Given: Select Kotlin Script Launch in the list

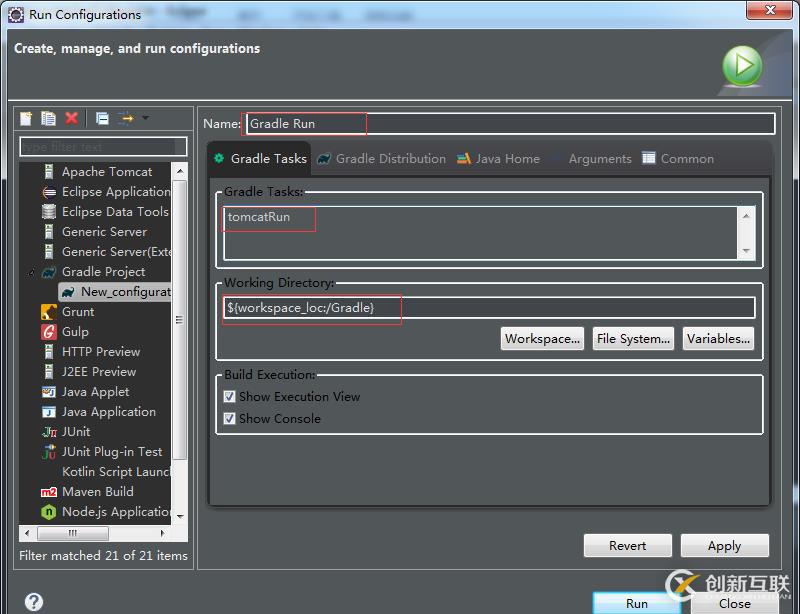Looking at the screenshot, I should 116,472.
